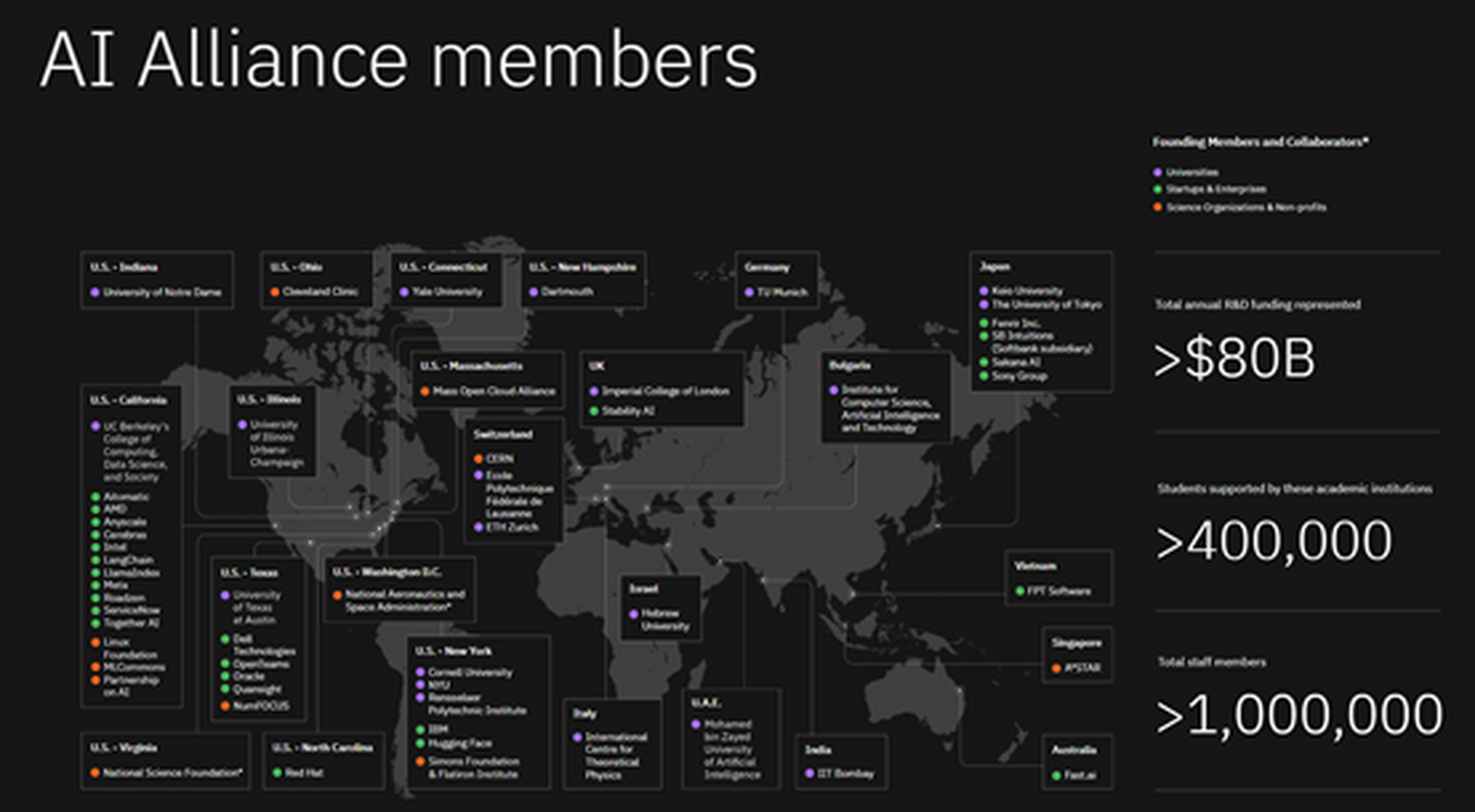The image size is (1475, 812).
Task: Click "Hebrew University" in Israel box
Action: tap(665, 620)
